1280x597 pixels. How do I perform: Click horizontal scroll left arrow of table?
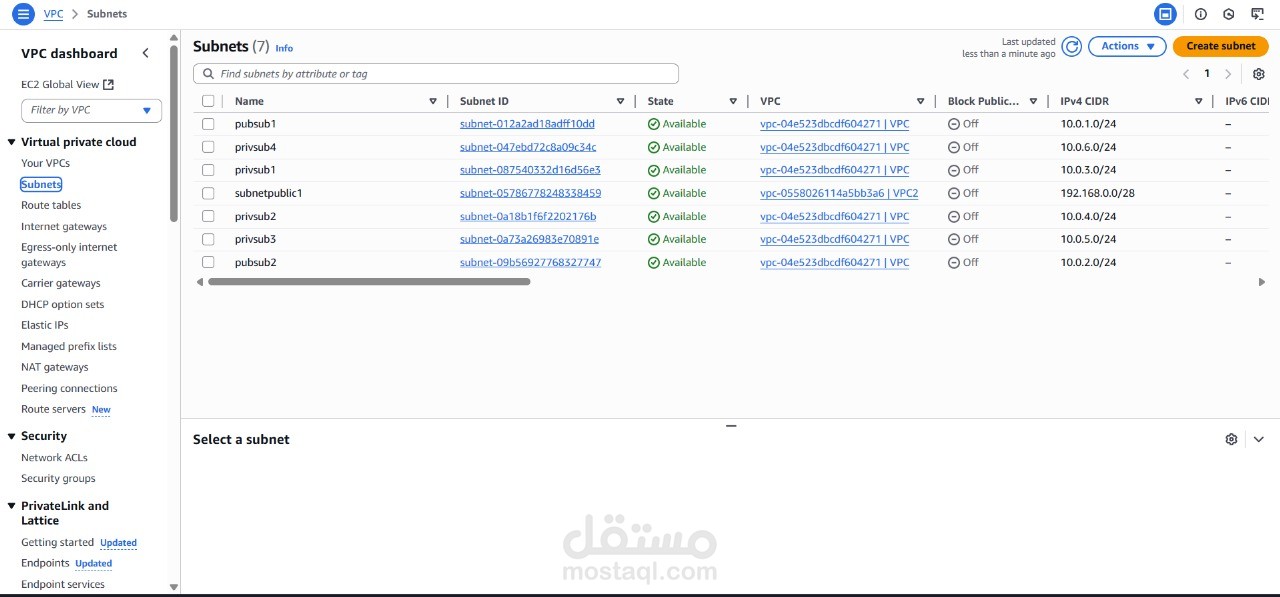[200, 282]
